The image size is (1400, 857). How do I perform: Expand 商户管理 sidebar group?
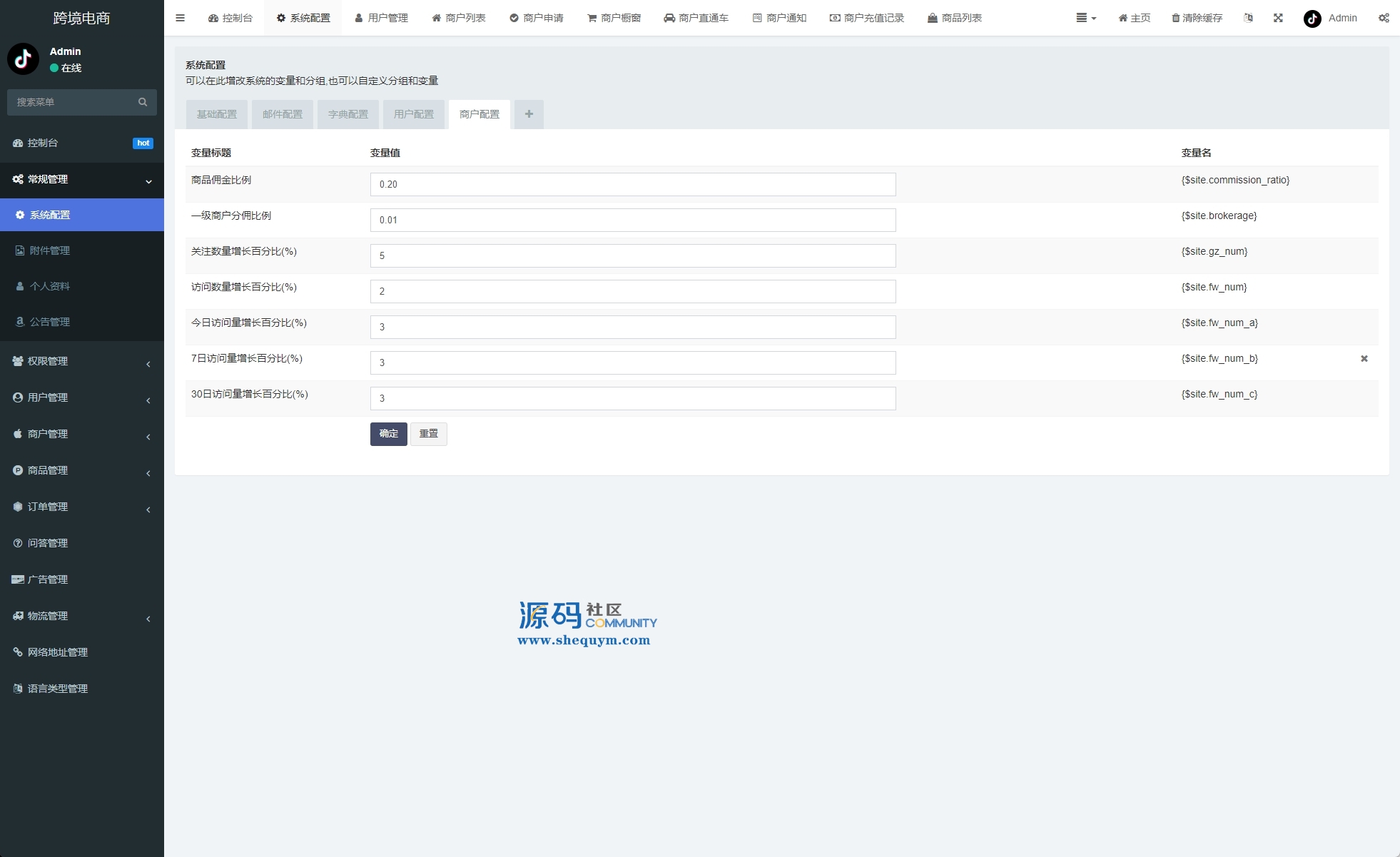[82, 434]
